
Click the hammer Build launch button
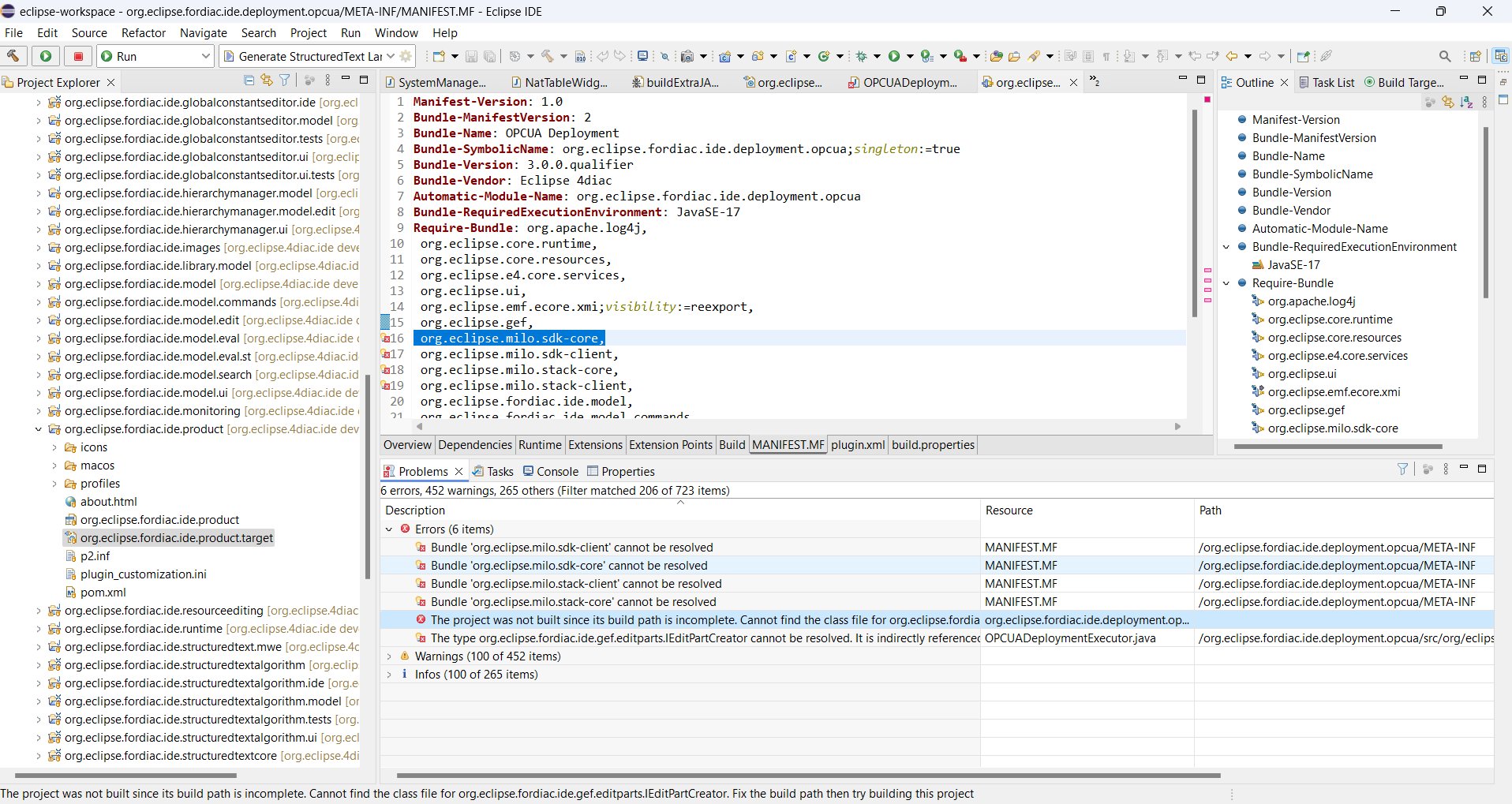pos(13,56)
